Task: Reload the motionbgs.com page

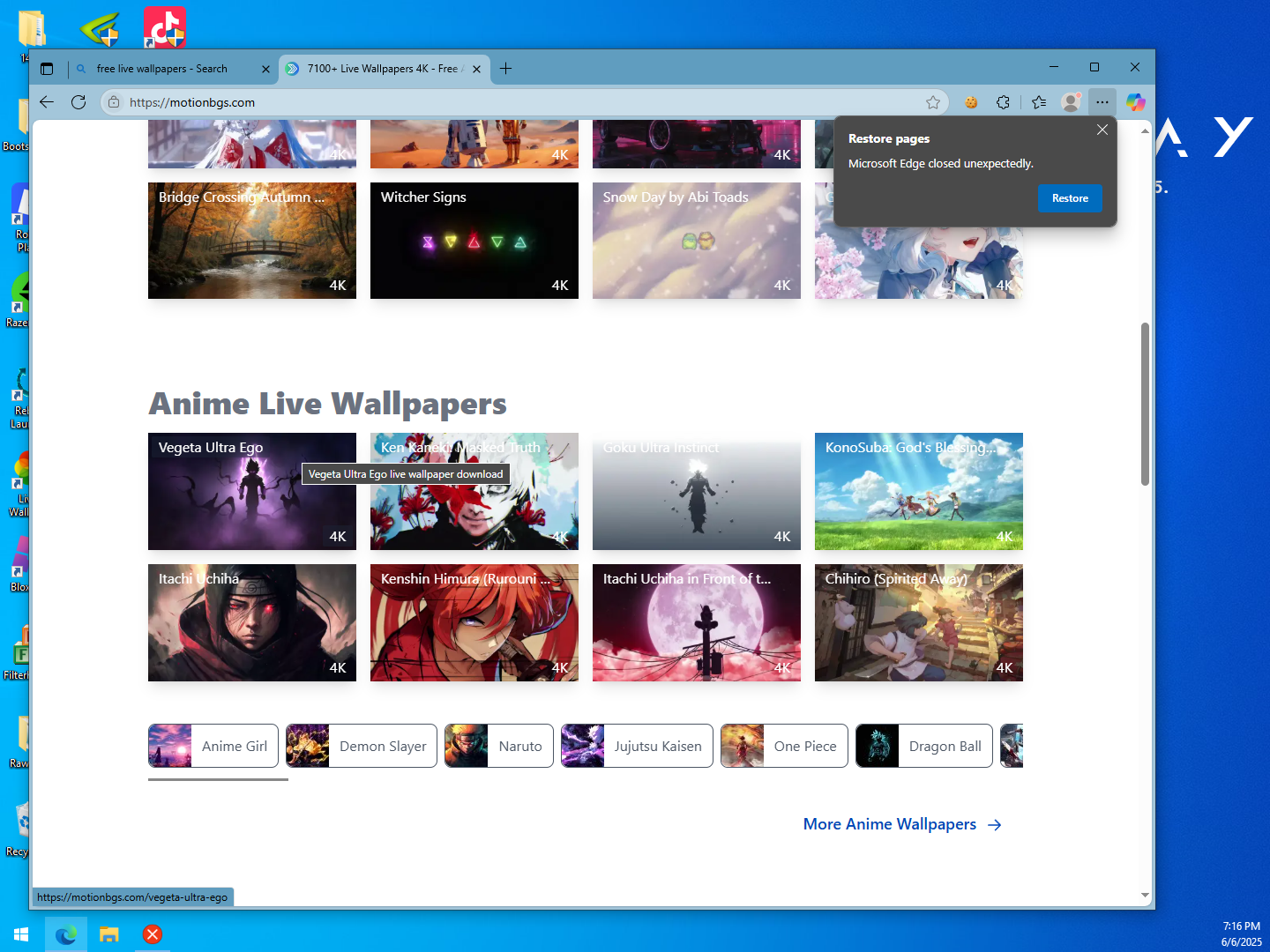Action: (78, 102)
